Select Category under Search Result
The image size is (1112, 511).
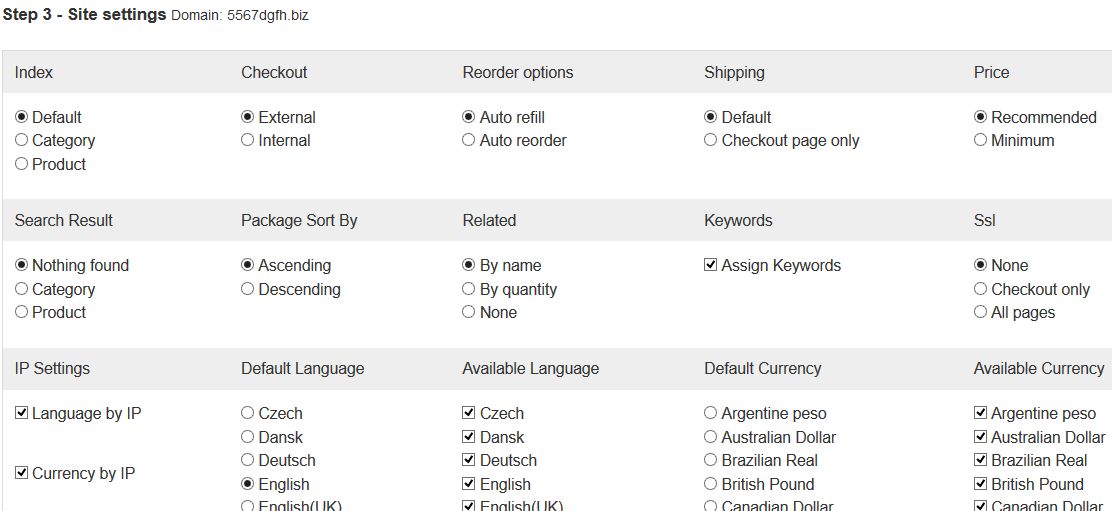(x=21, y=288)
